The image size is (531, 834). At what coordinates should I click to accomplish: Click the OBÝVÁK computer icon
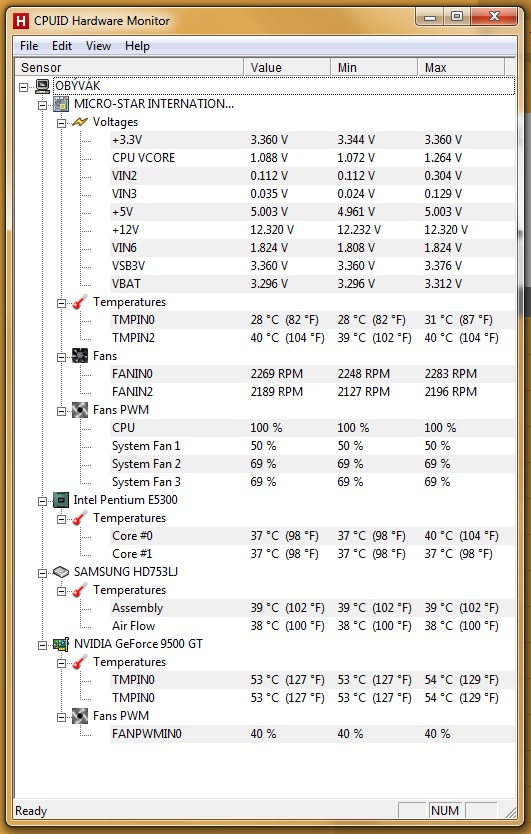(43, 86)
